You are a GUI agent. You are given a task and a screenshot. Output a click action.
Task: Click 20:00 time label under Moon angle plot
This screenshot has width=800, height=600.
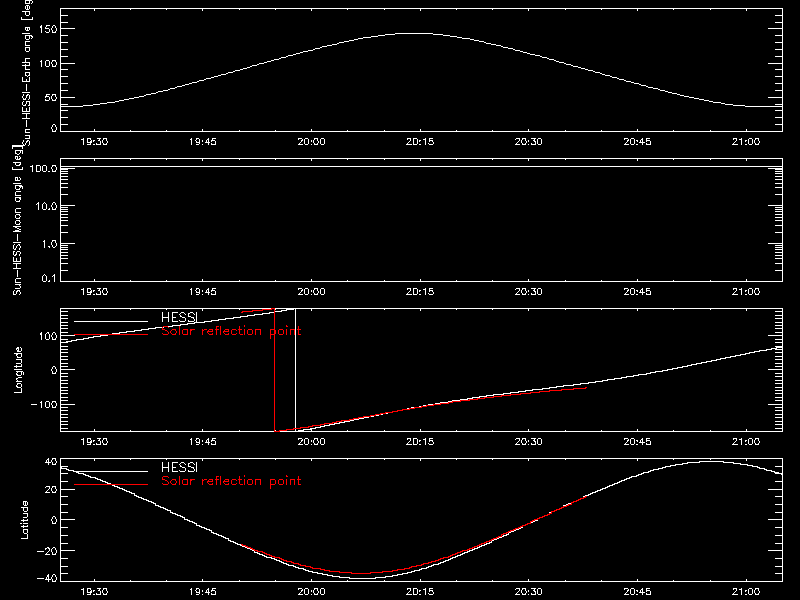coord(311,292)
